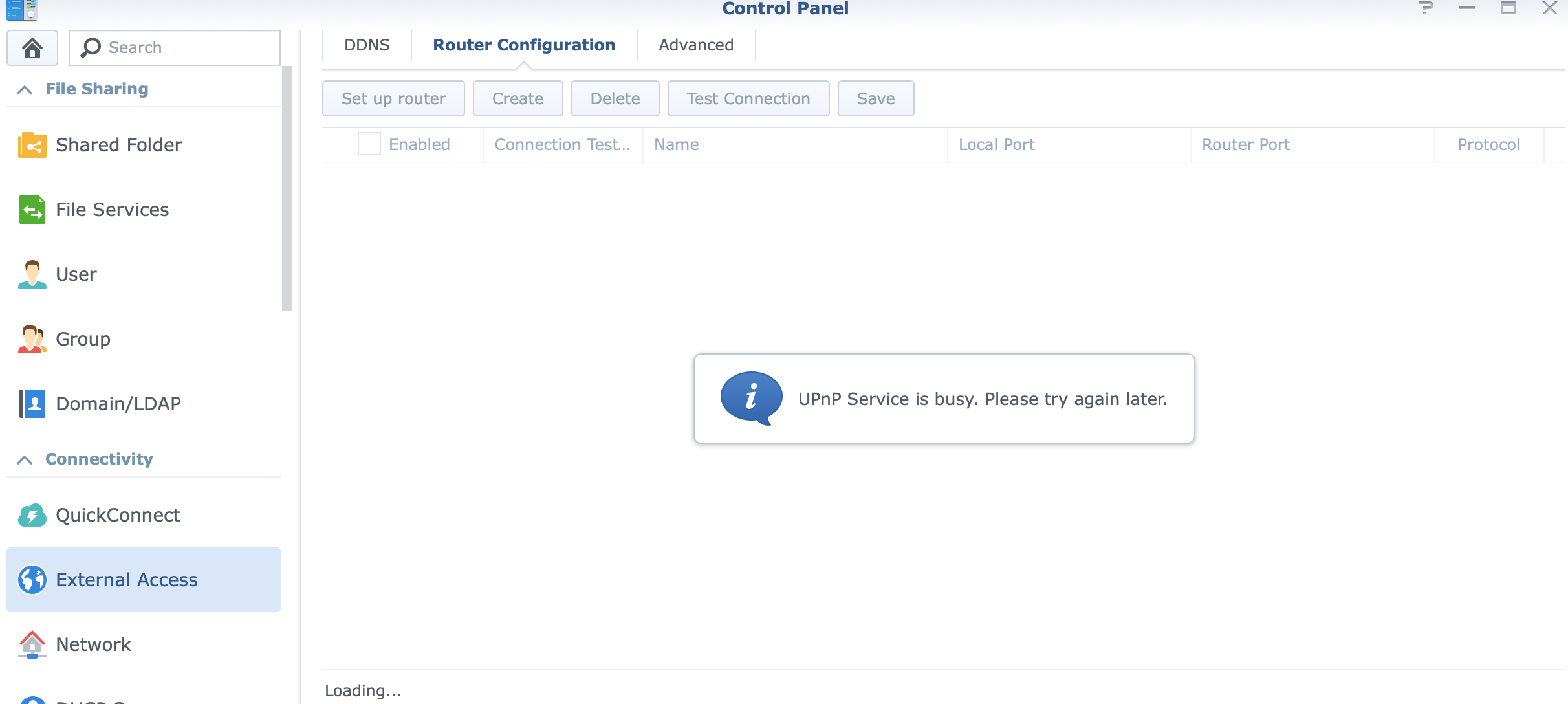Click the Save button

click(x=876, y=98)
